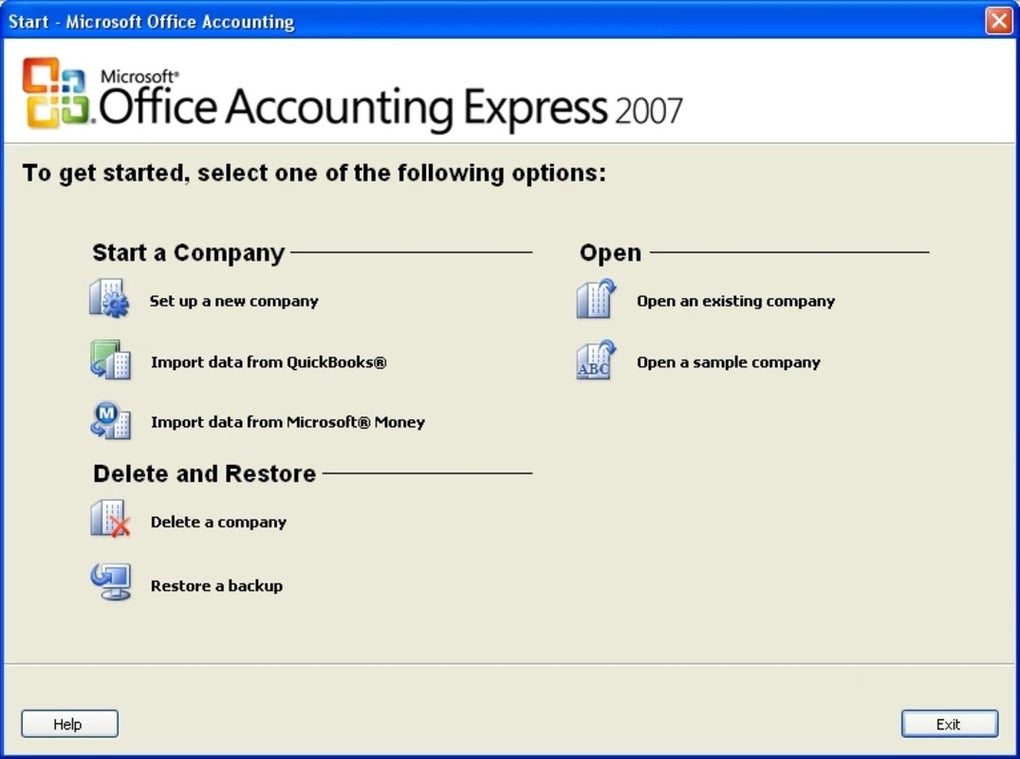Delete a company
The height and width of the screenshot is (759, 1020).
click(x=218, y=522)
